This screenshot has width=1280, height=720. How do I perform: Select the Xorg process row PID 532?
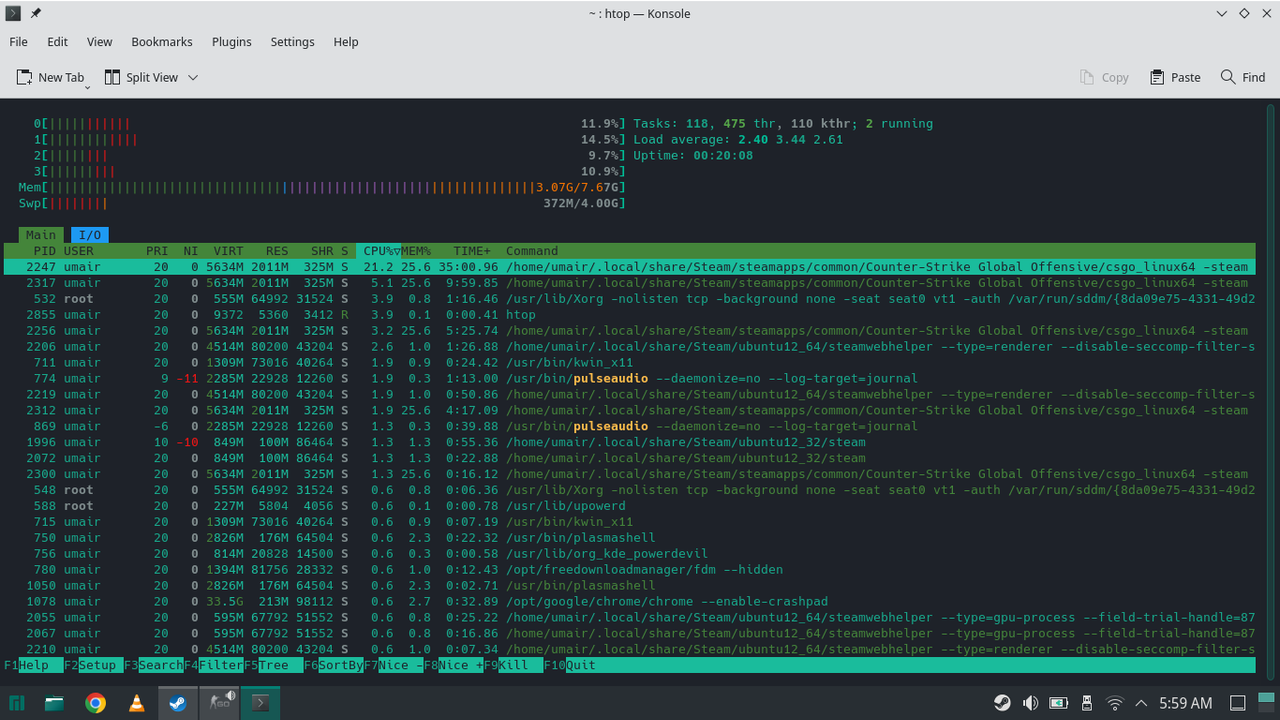click(629, 299)
